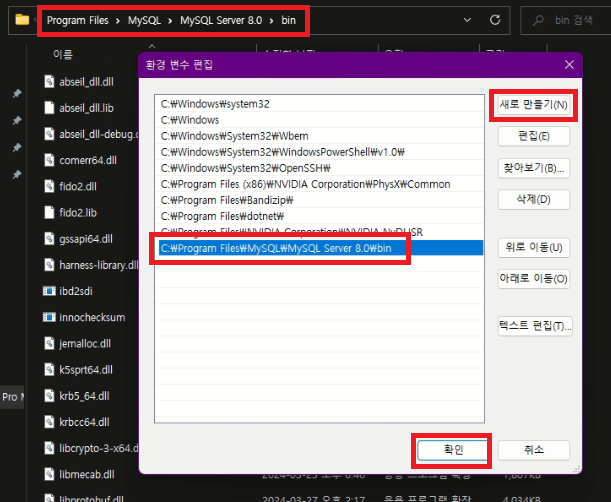This screenshot has width=611, height=502.
Task: Select the innochecksum executable
Action: coord(92,317)
